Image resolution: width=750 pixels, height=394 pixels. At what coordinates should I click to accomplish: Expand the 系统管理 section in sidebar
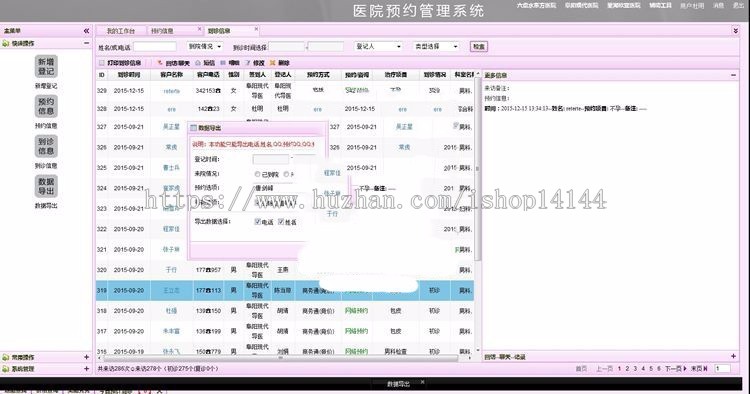coord(87,369)
